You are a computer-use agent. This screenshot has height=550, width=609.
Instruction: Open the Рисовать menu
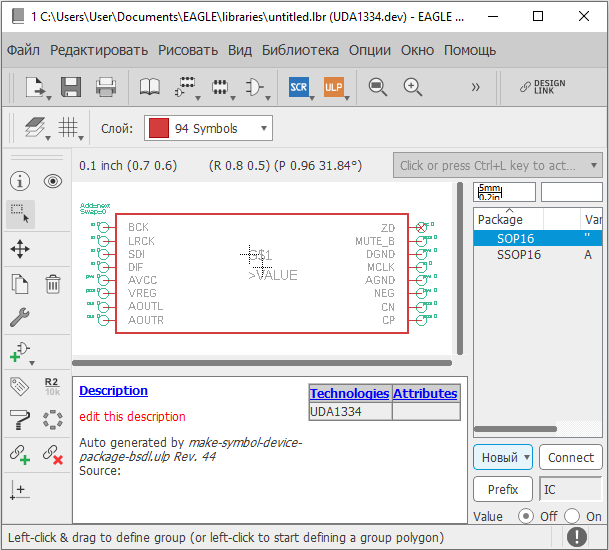(188, 50)
